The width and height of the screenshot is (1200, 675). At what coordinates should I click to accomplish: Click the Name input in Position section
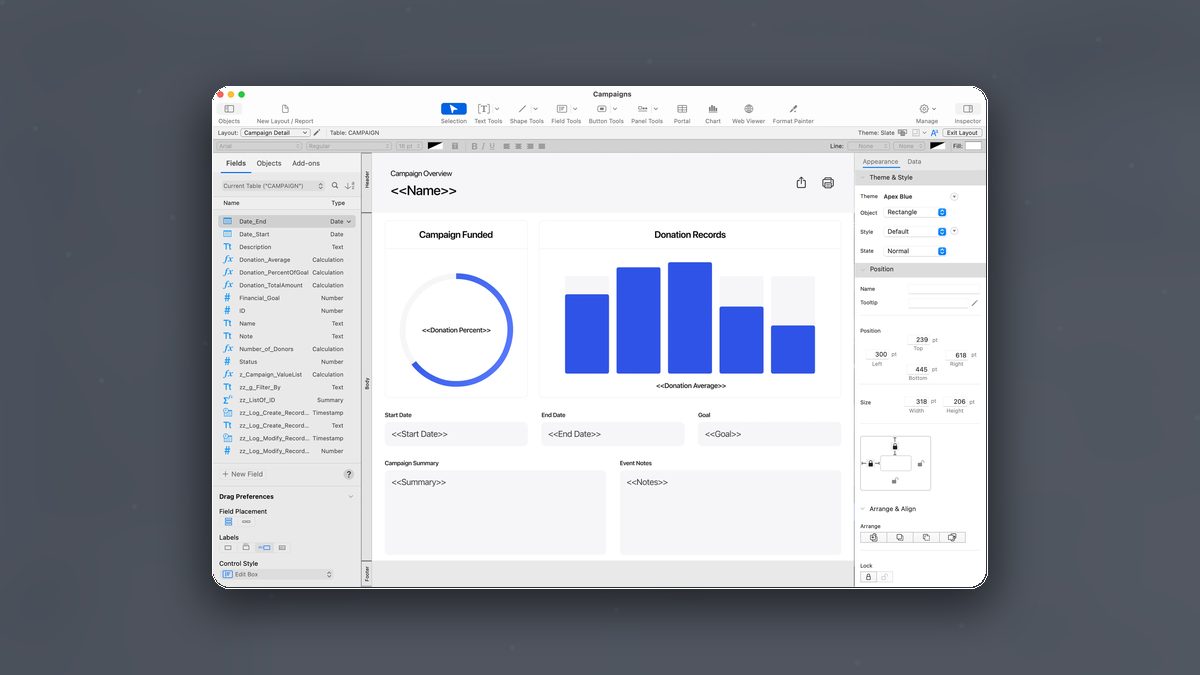tap(944, 288)
